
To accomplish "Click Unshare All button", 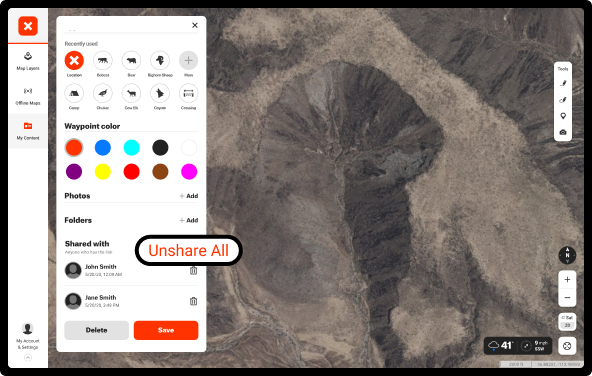I will 188,251.
